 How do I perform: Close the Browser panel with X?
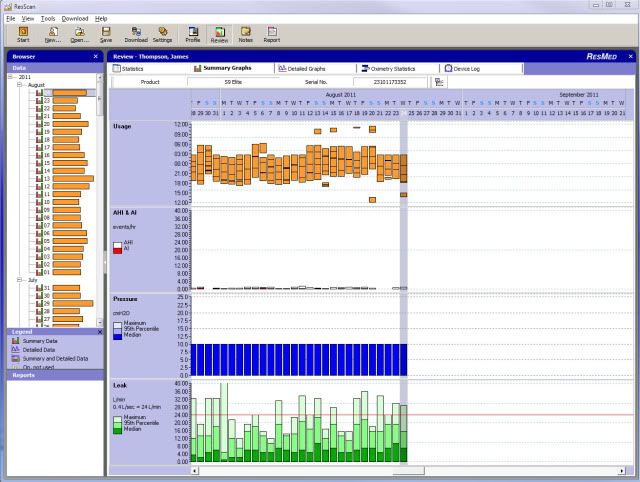point(96,57)
